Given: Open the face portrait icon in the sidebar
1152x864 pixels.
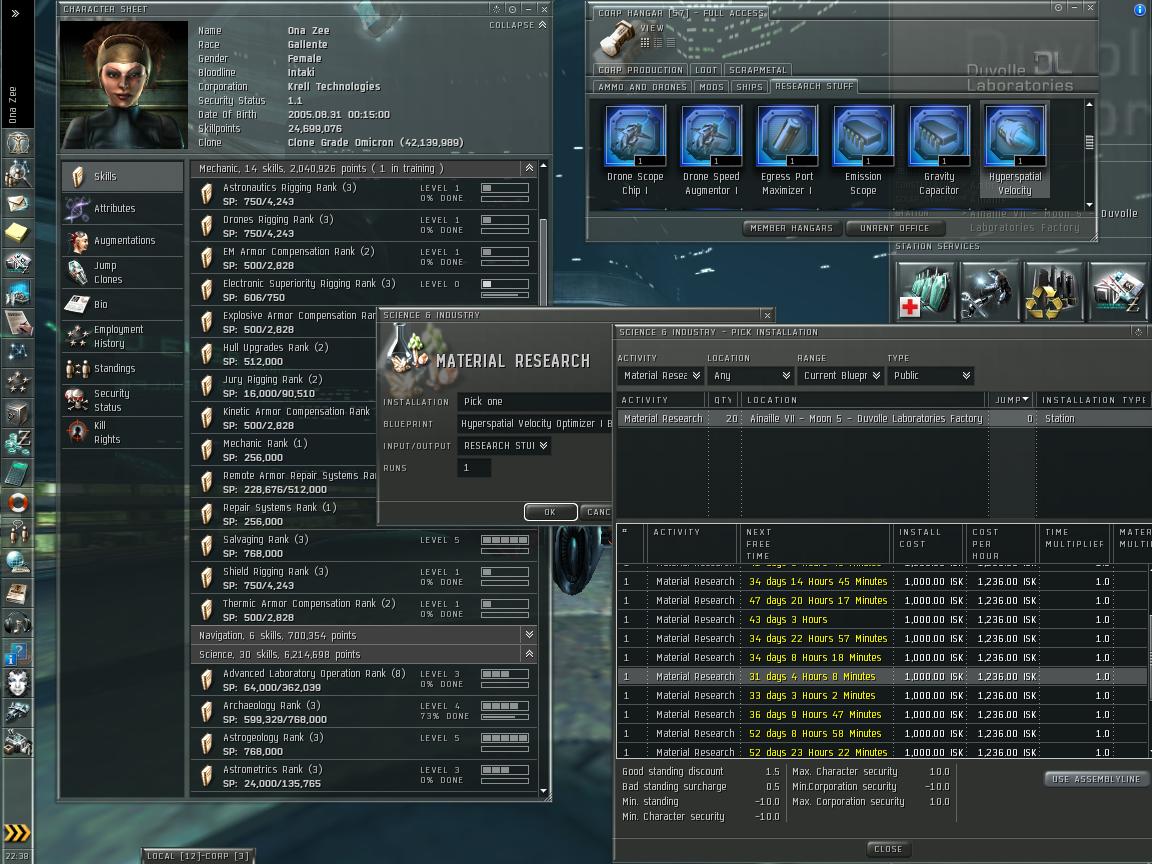Looking at the screenshot, I should click(x=17, y=683).
